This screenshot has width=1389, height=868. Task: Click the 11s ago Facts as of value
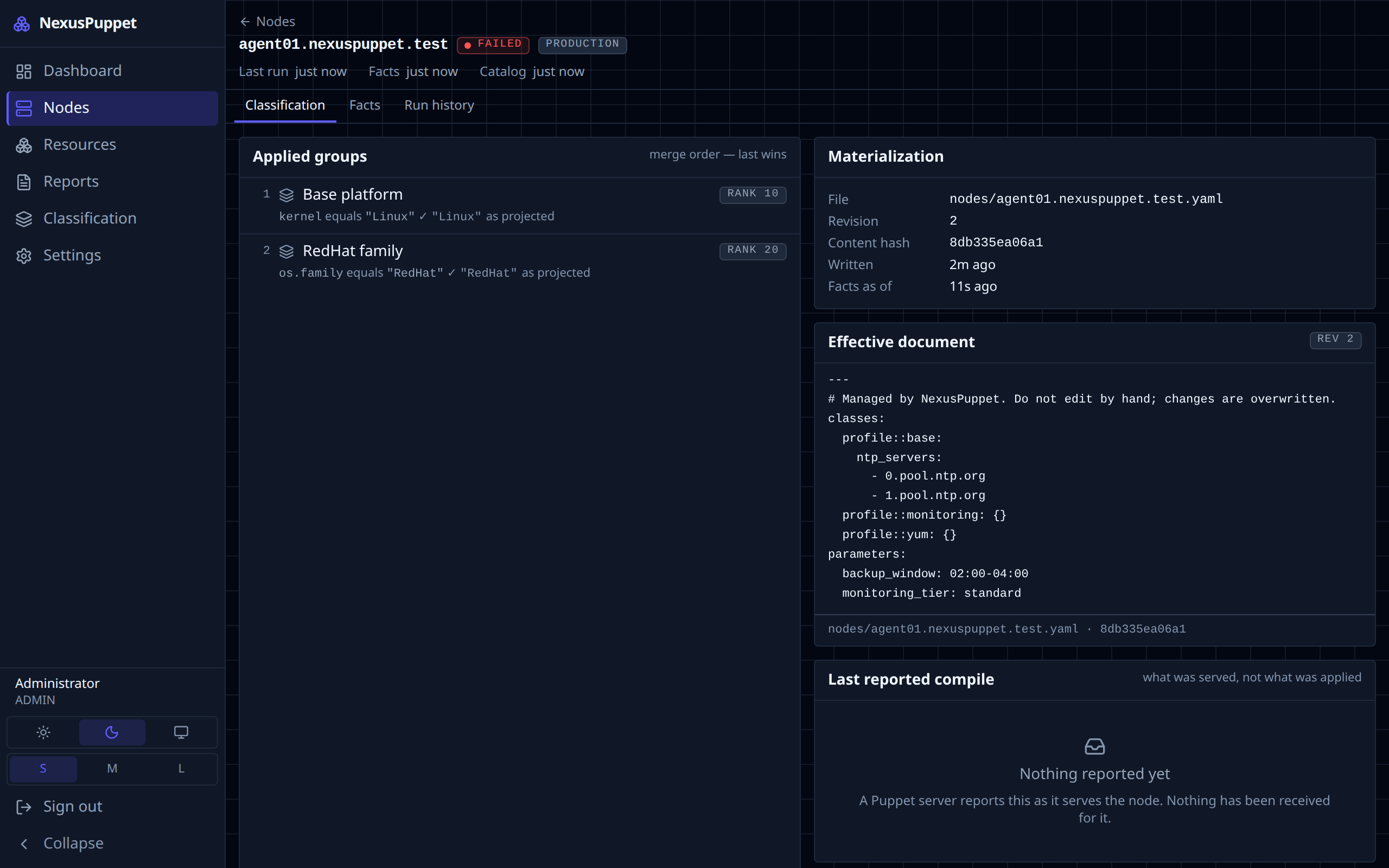coord(973,286)
